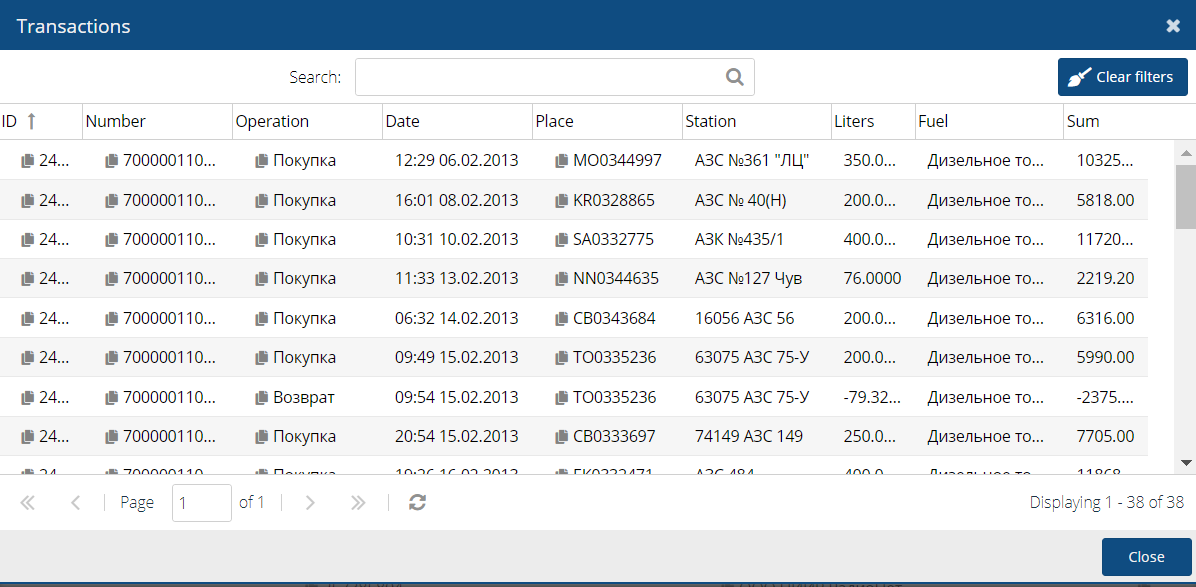Sort by the Date column header
Viewport: 1196px width, 587px height.
pos(403,121)
